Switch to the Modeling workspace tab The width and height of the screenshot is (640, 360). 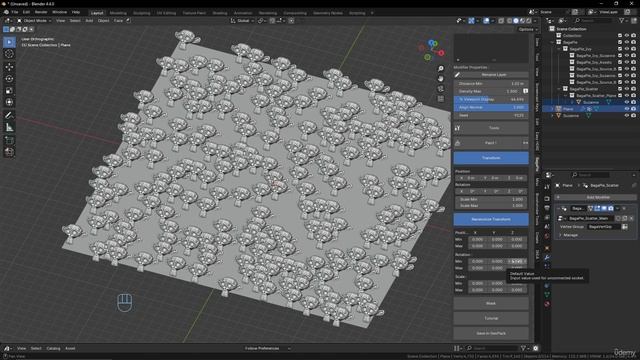click(118, 13)
